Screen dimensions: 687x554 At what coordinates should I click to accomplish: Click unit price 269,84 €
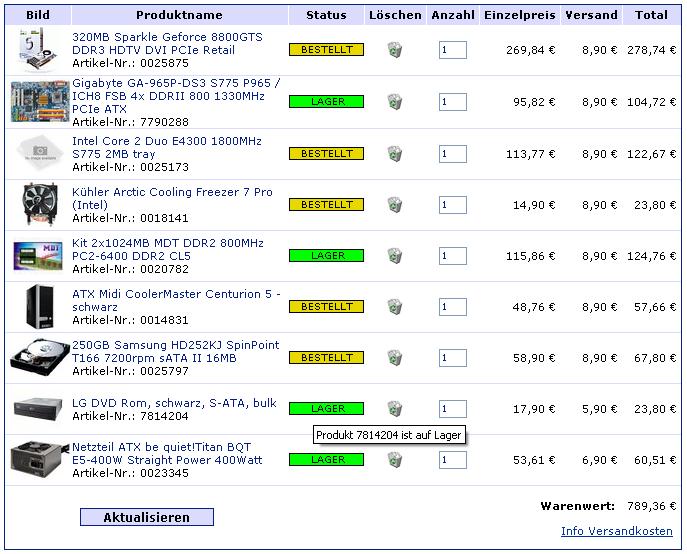point(531,50)
